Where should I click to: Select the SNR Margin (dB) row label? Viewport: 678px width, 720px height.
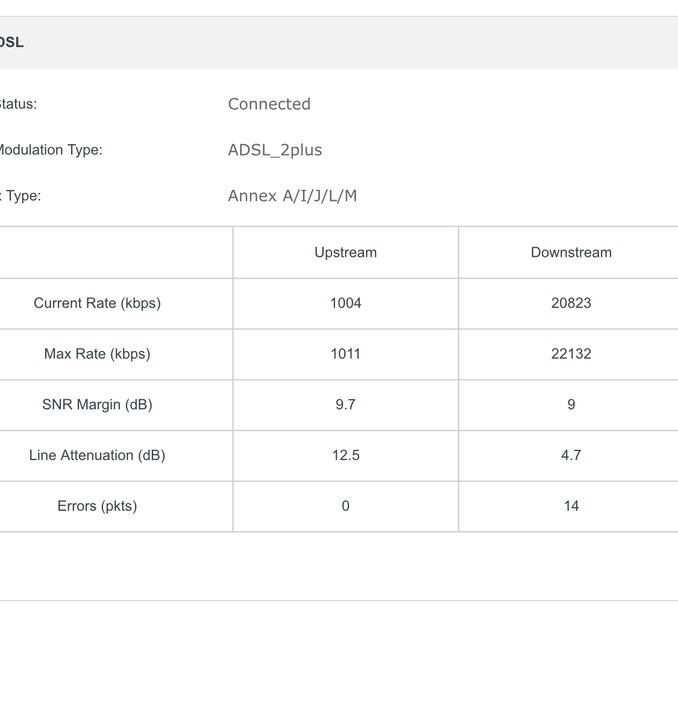97,405
